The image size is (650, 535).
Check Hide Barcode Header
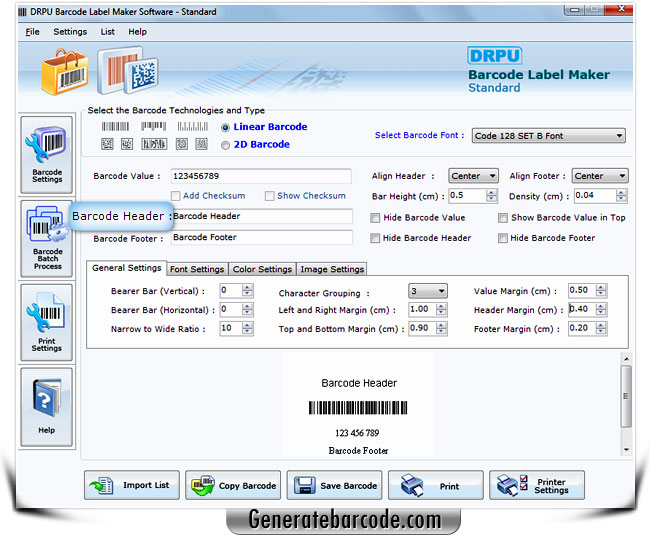pyautogui.click(x=375, y=238)
